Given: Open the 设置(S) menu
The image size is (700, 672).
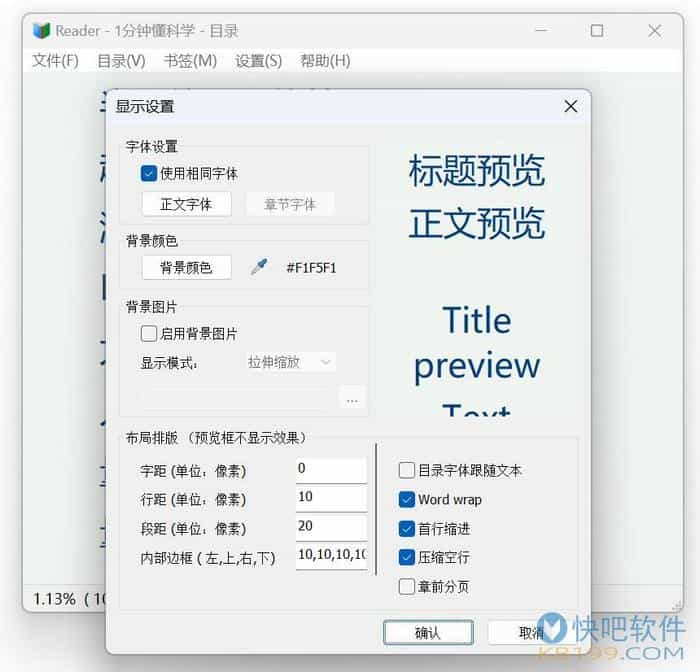Looking at the screenshot, I should pos(258,61).
